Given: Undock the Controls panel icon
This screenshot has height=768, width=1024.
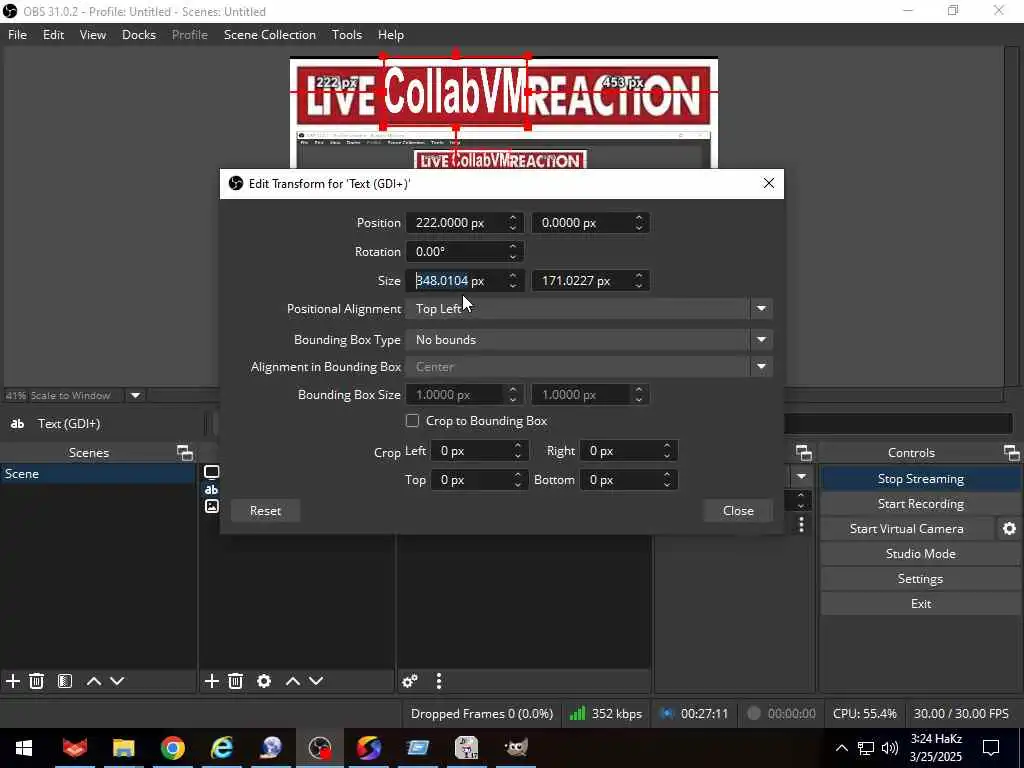Looking at the screenshot, I should click(1011, 453).
